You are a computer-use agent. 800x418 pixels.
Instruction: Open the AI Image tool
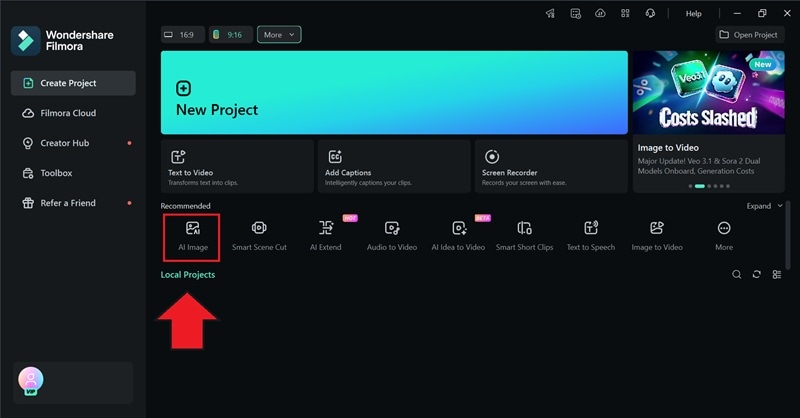[192, 237]
